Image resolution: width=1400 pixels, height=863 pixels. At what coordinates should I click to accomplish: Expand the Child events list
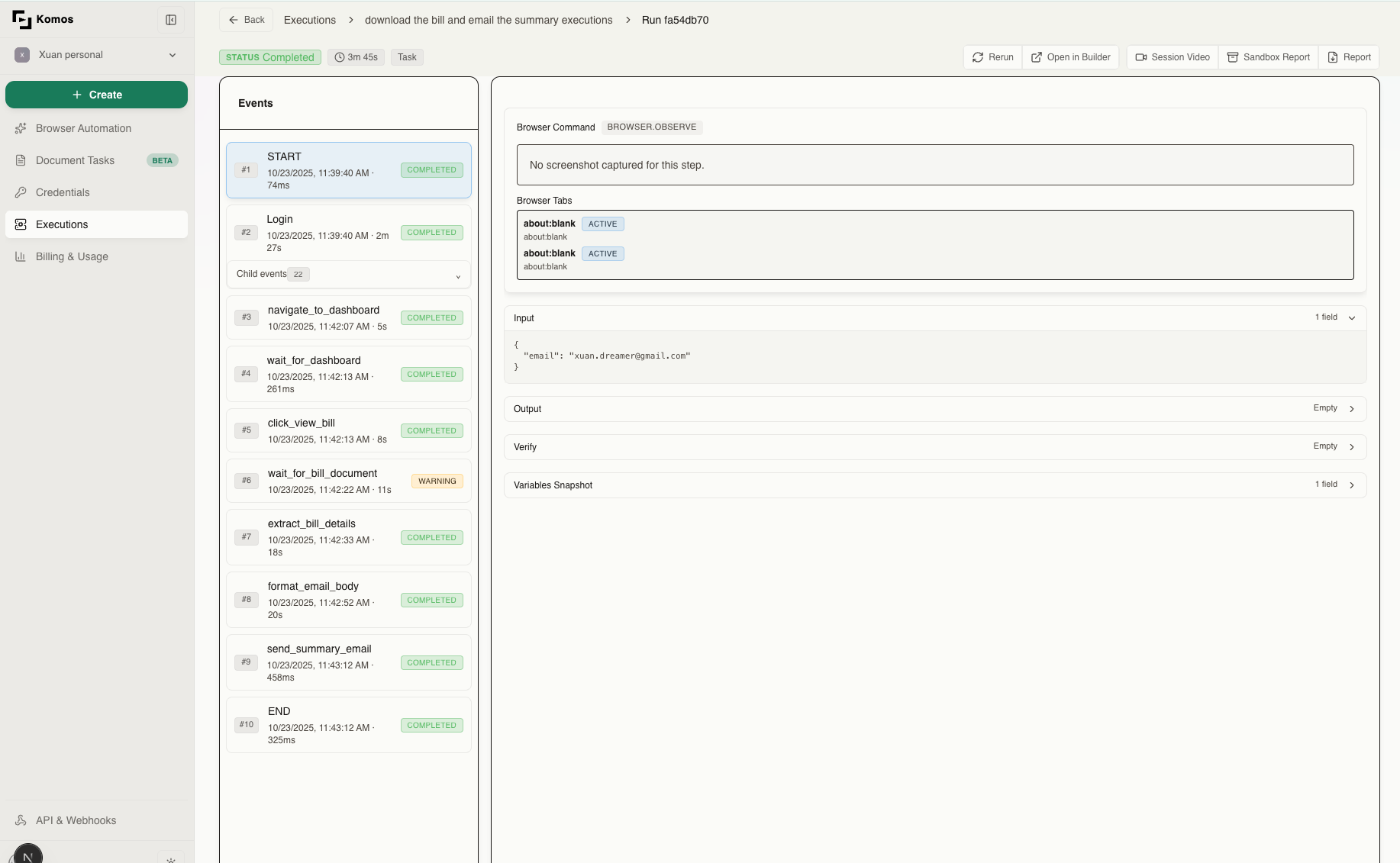point(348,275)
